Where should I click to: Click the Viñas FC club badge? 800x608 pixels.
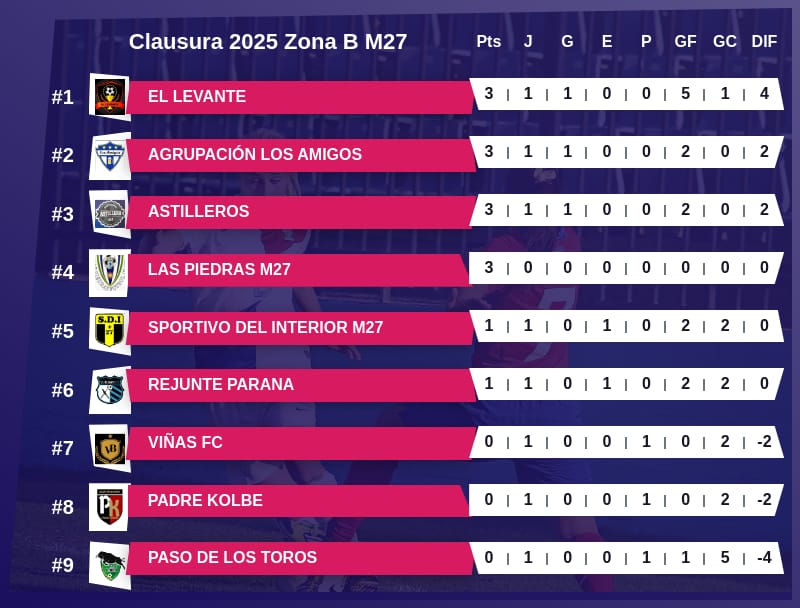pos(109,446)
